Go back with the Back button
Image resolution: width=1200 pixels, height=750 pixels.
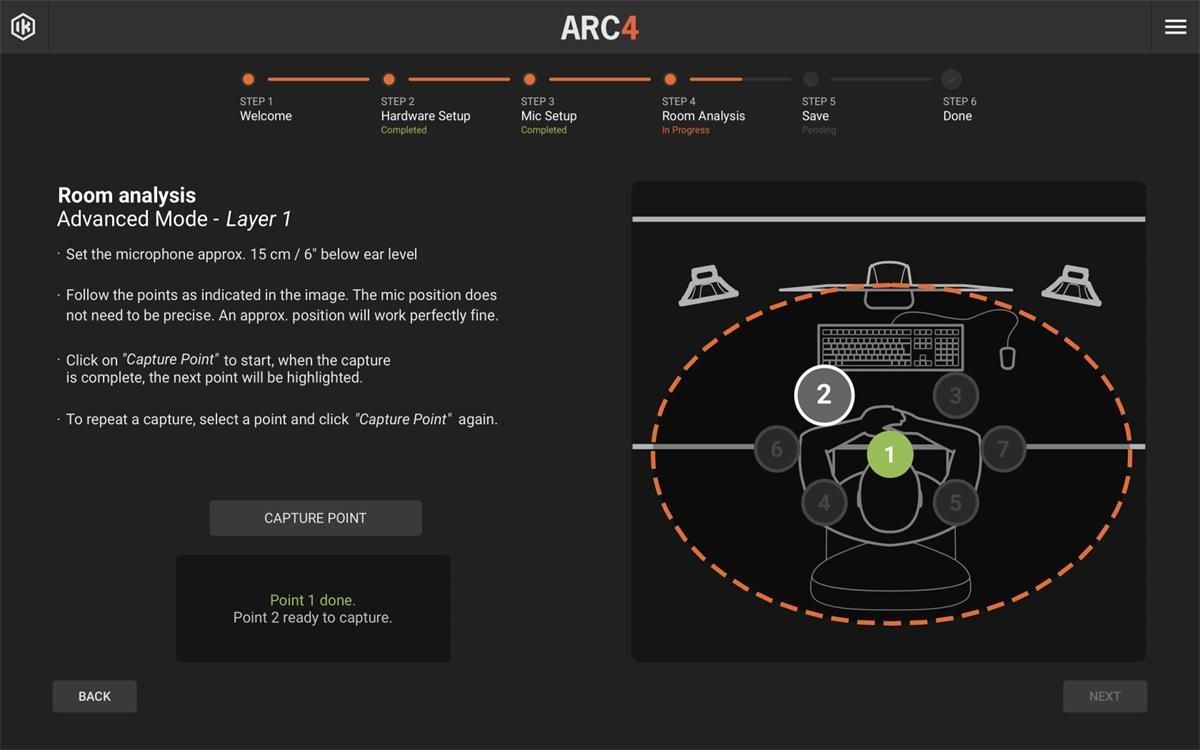(x=95, y=696)
